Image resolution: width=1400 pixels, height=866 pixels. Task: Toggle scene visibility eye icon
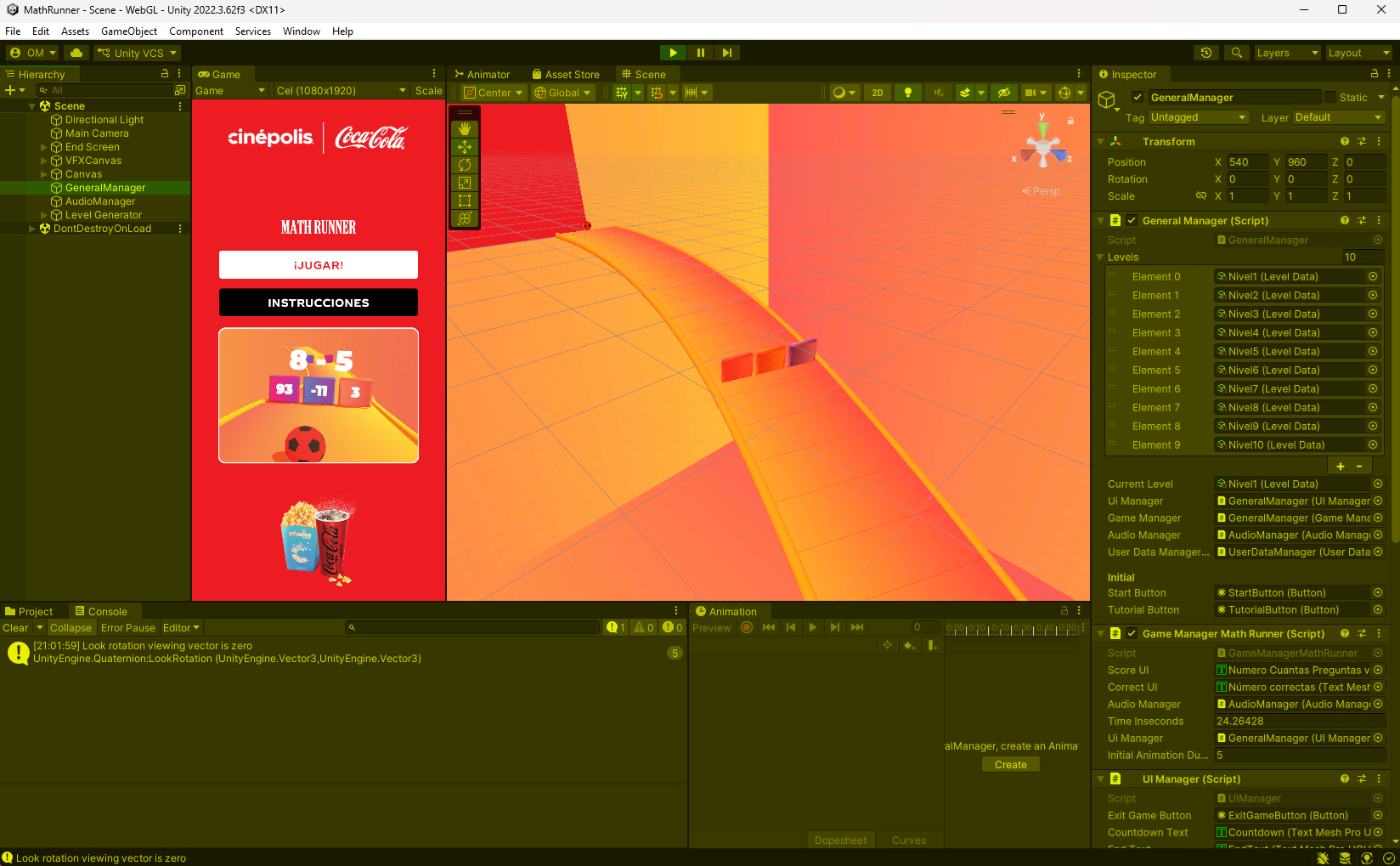coord(1004,93)
